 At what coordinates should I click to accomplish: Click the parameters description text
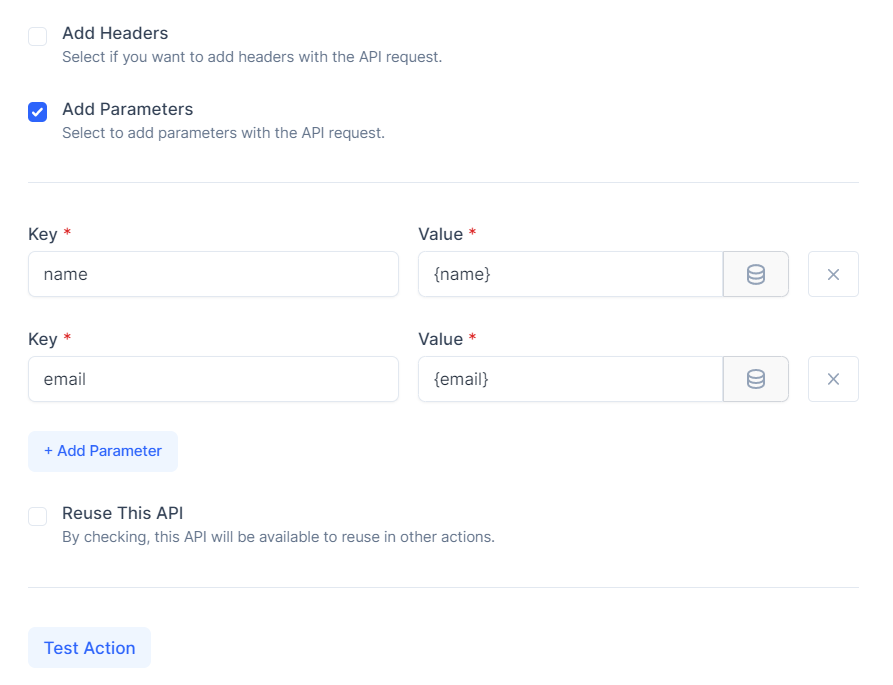tap(223, 133)
